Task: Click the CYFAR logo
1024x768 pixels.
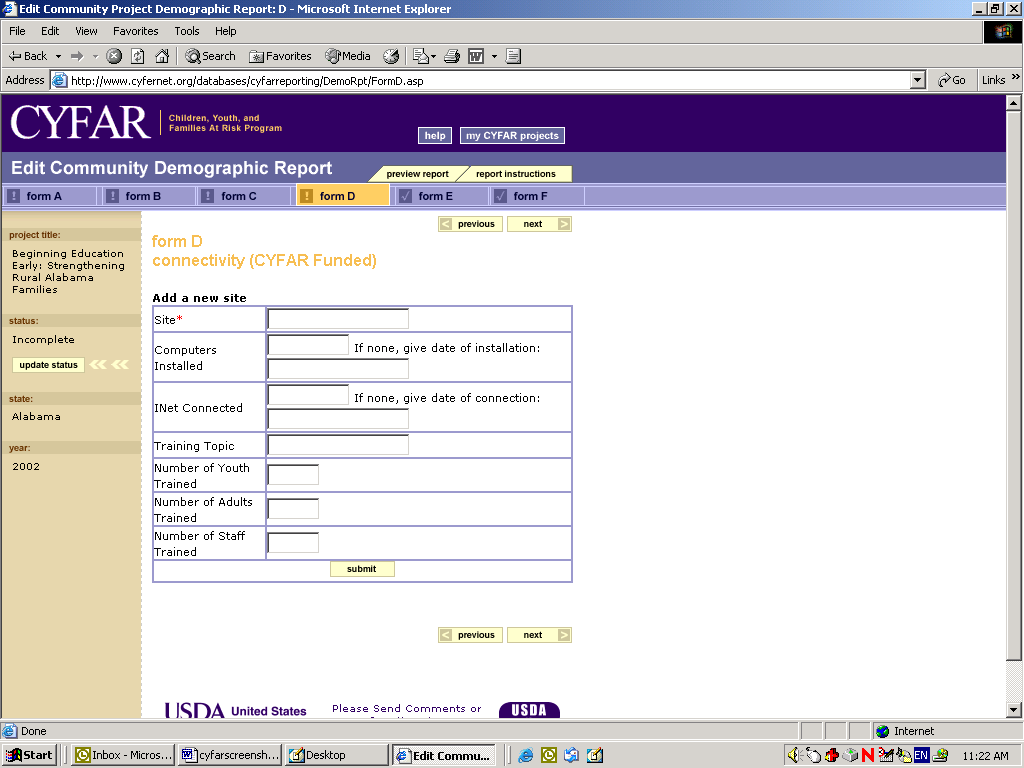Action: [80, 122]
